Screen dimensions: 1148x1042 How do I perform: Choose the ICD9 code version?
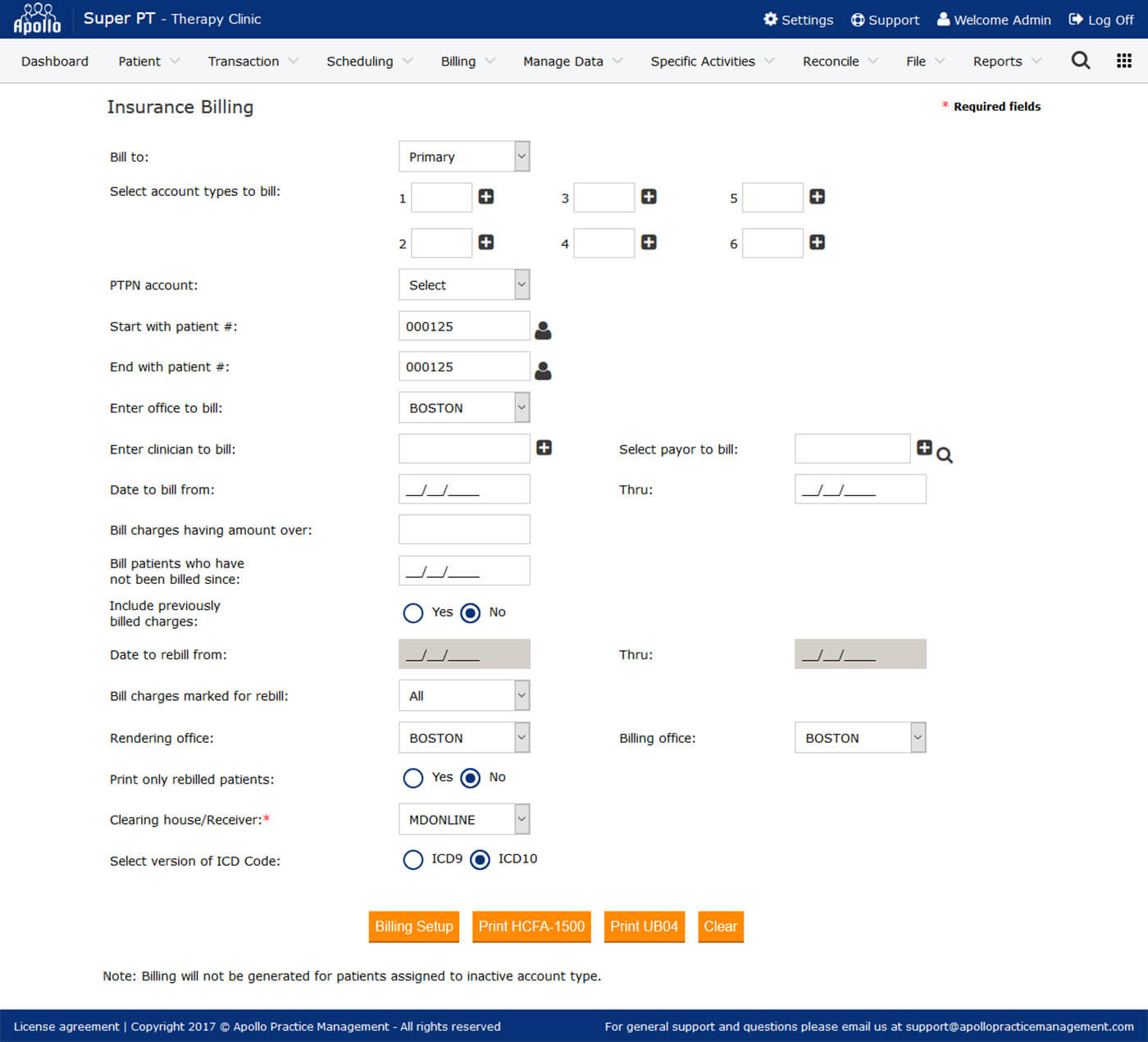[413, 859]
